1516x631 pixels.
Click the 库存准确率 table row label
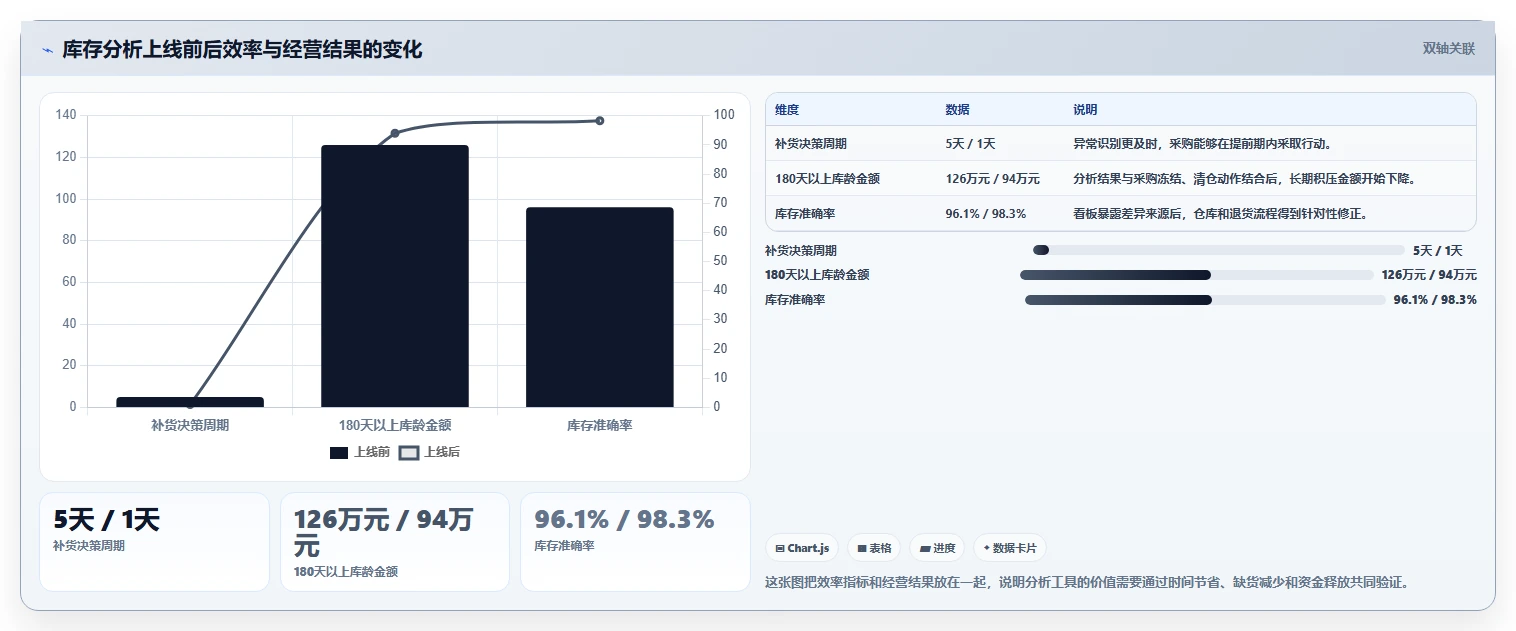point(805,214)
